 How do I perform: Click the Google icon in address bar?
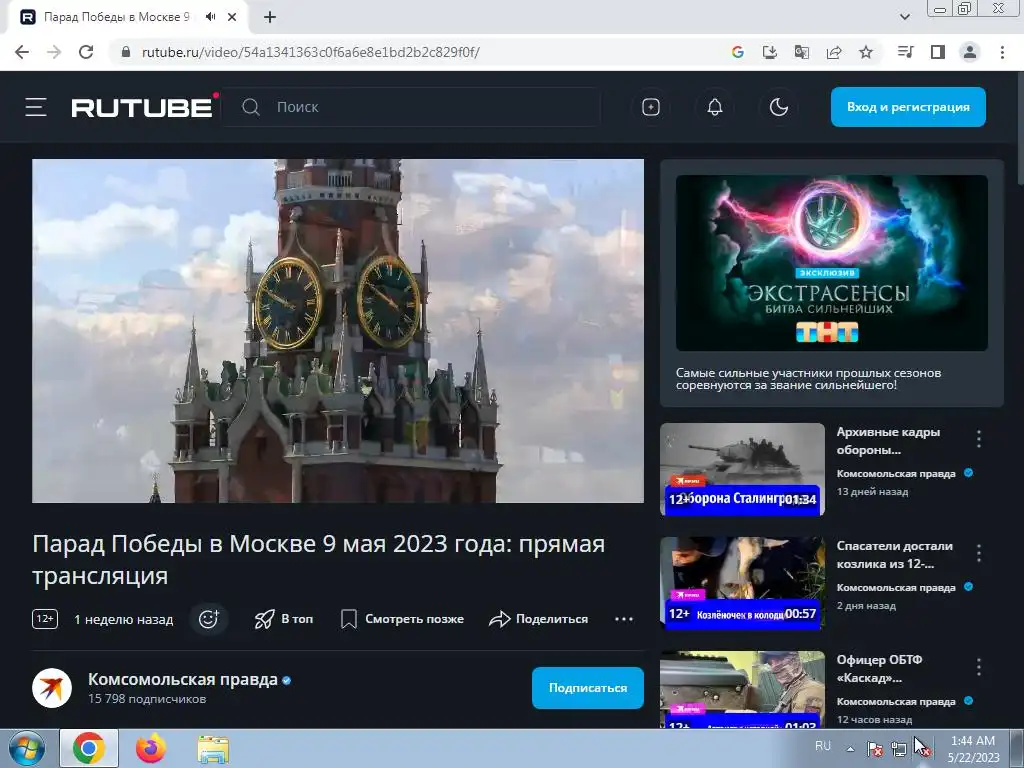tap(738, 52)
